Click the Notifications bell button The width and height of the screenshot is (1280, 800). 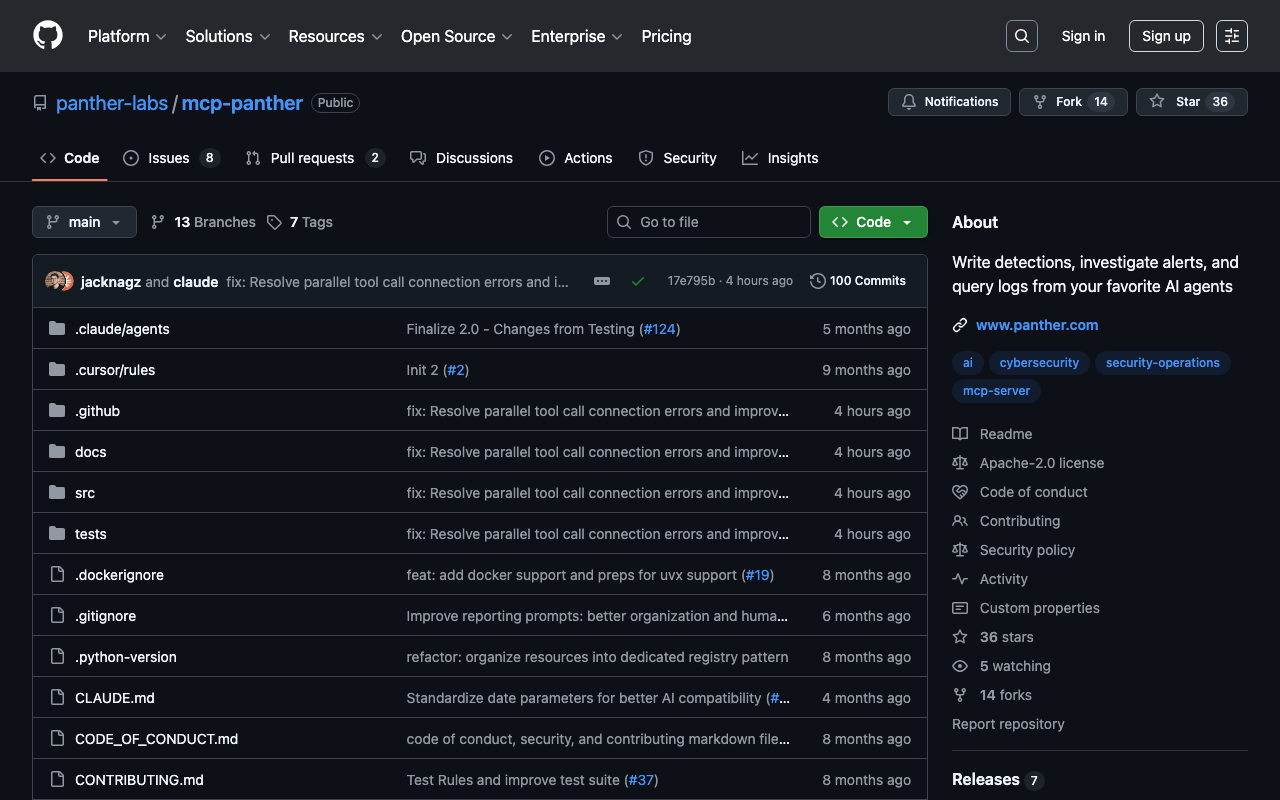coord(949,102)
